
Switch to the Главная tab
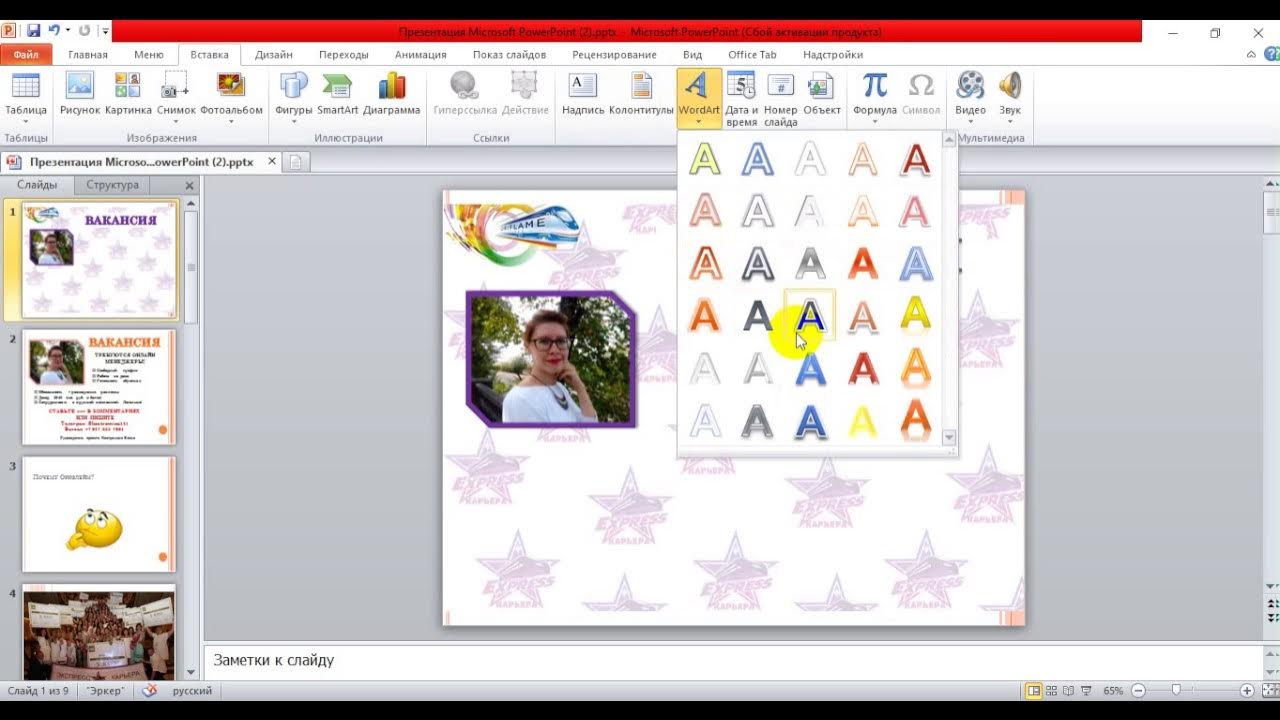tap(88, 55)
